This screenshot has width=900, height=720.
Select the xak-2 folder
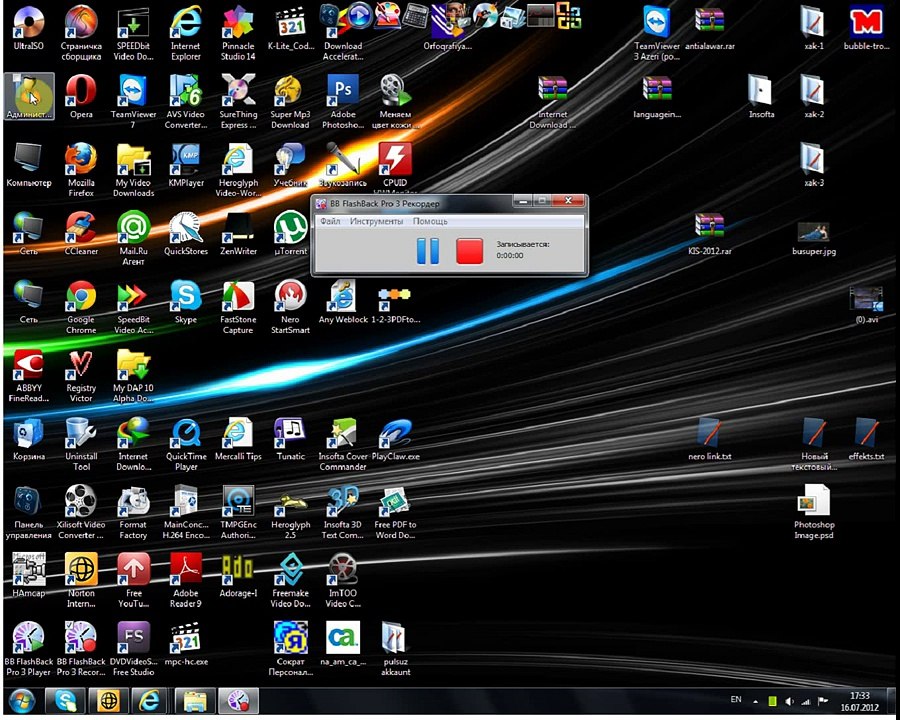click(813, 96)
